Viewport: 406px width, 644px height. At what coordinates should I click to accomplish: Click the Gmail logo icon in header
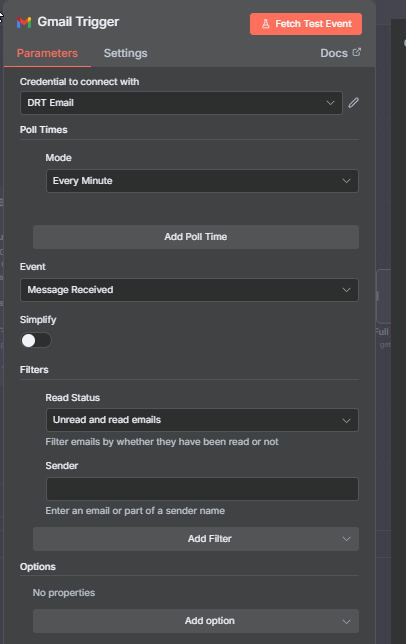coord(24,22)
